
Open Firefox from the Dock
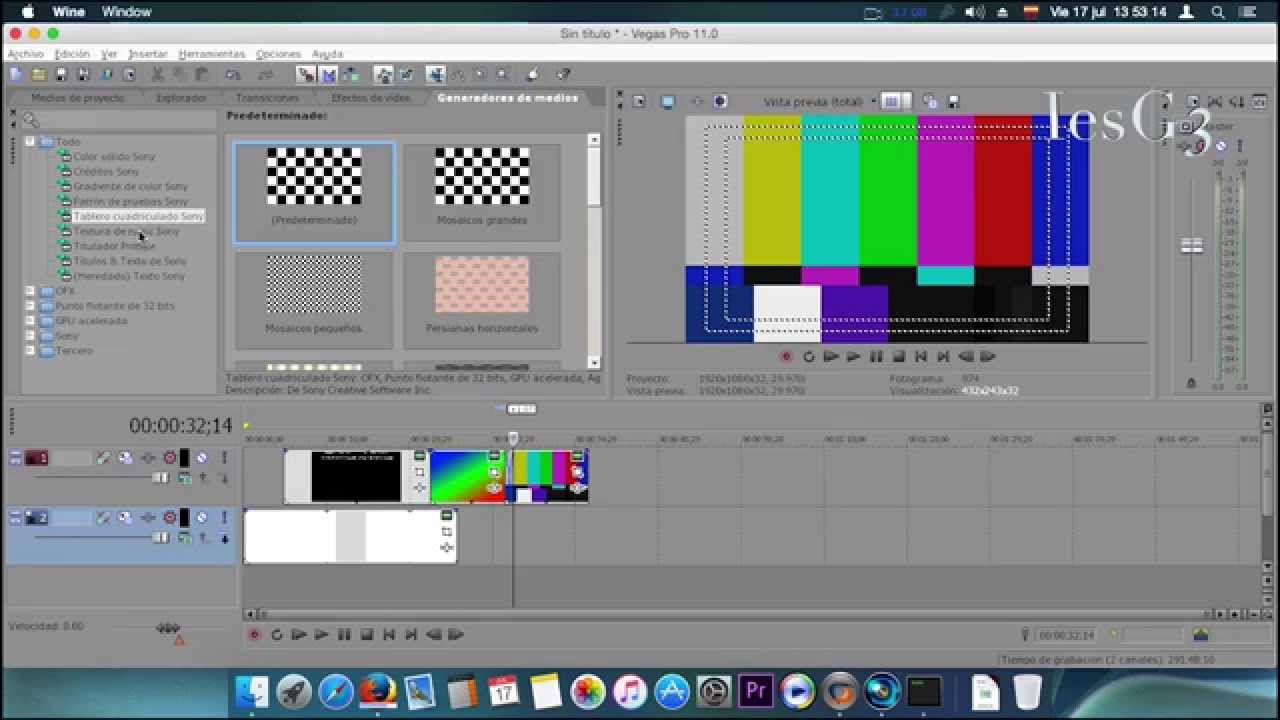(x=377, y=691)
